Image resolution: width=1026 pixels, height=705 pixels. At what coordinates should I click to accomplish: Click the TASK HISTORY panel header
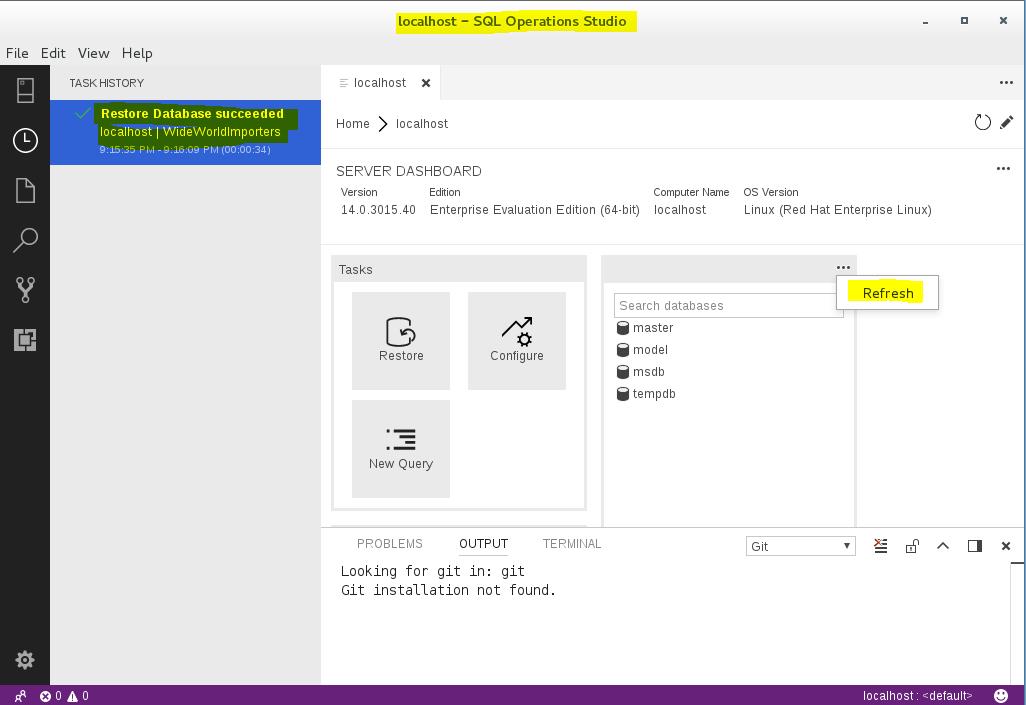(107, 83)
